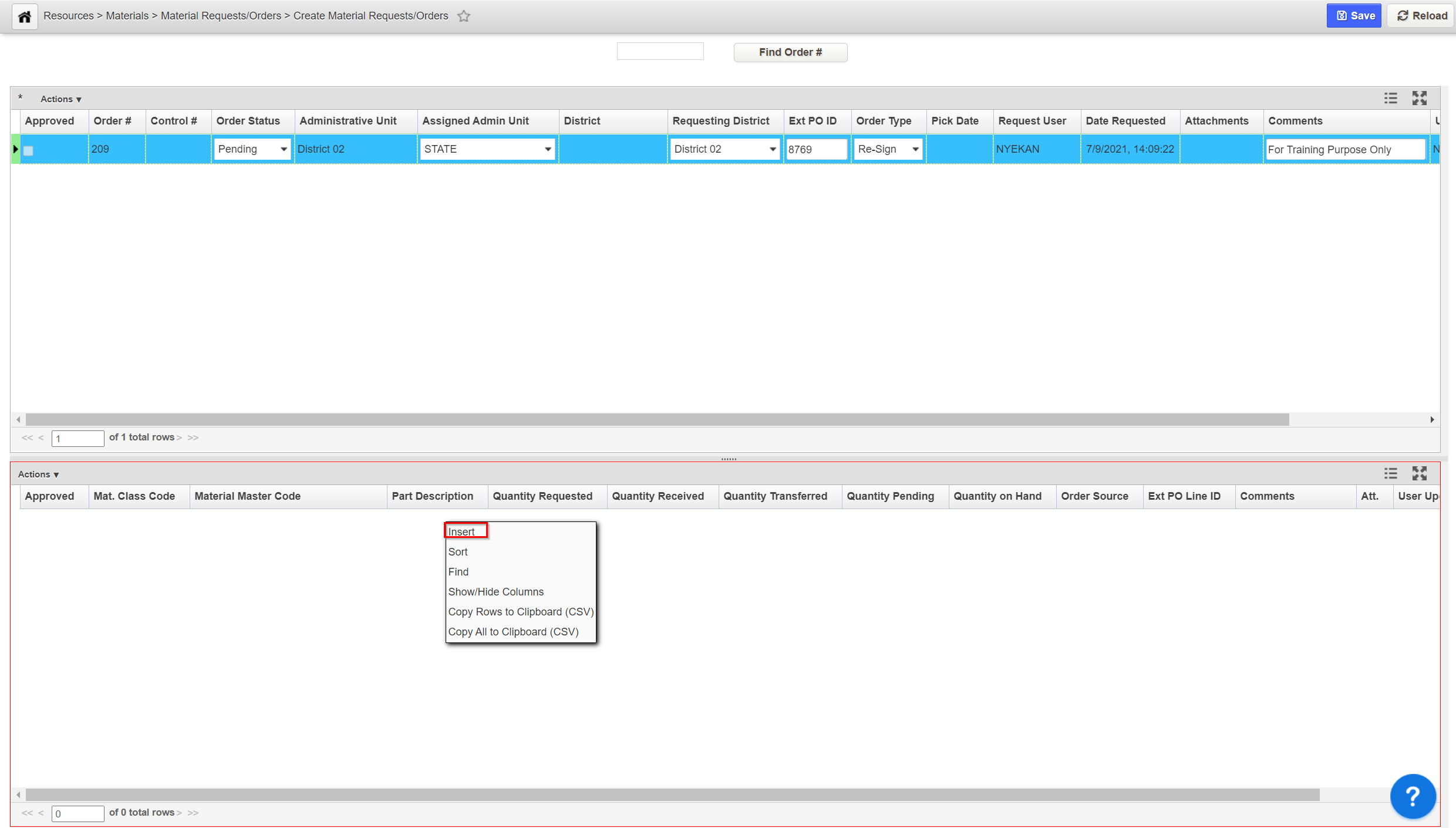Click the Home icon in breadcrumb bar
Image resolution: width=1456 pixels, height=828 pixels.
tap(25, 16)
